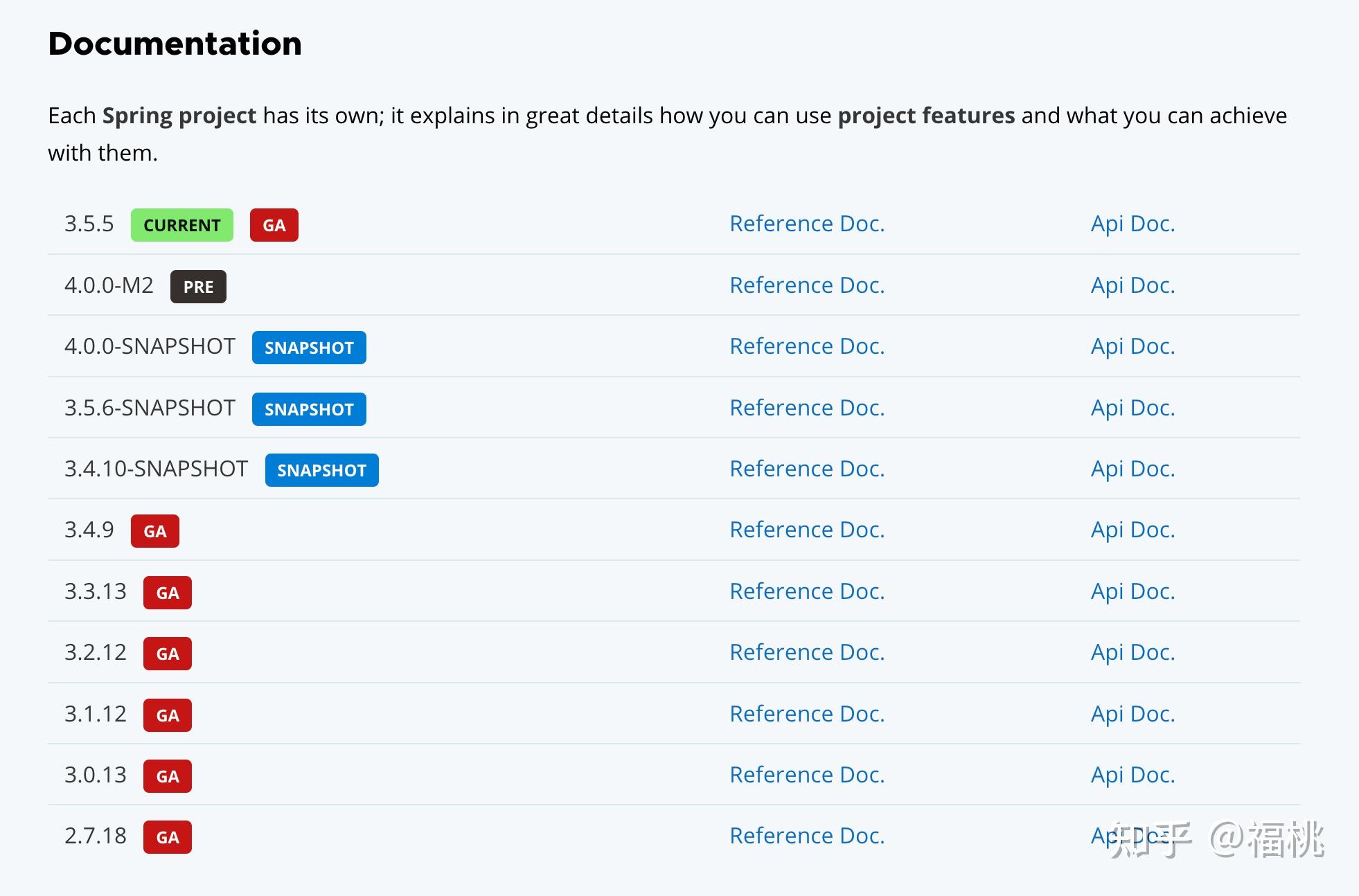1359x896 pixels.
Task: Open Api Doc. for version 3.5.5
Action: pos(1132,224)
